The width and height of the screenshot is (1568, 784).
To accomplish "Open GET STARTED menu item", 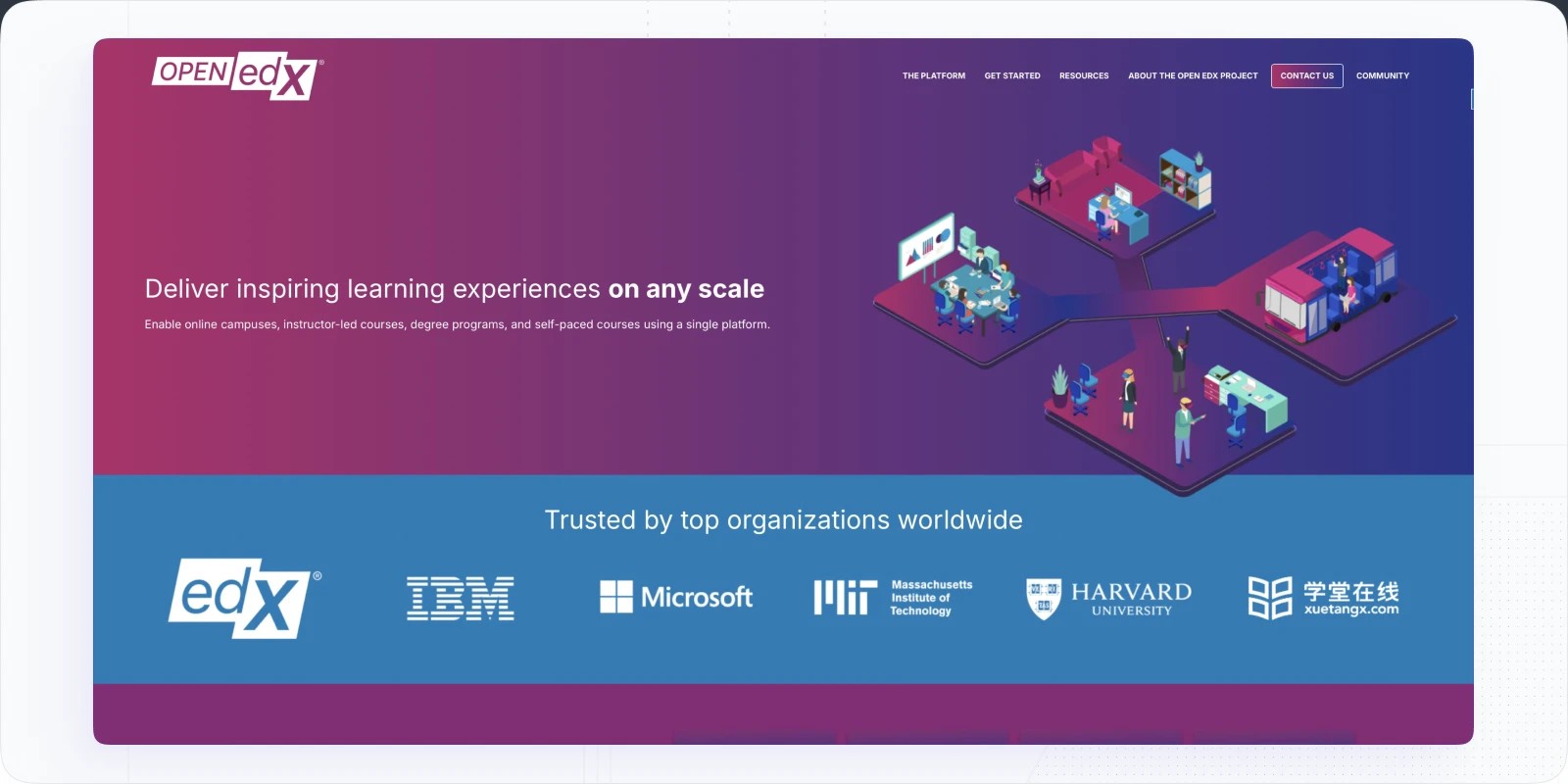I will point(1012,75).
